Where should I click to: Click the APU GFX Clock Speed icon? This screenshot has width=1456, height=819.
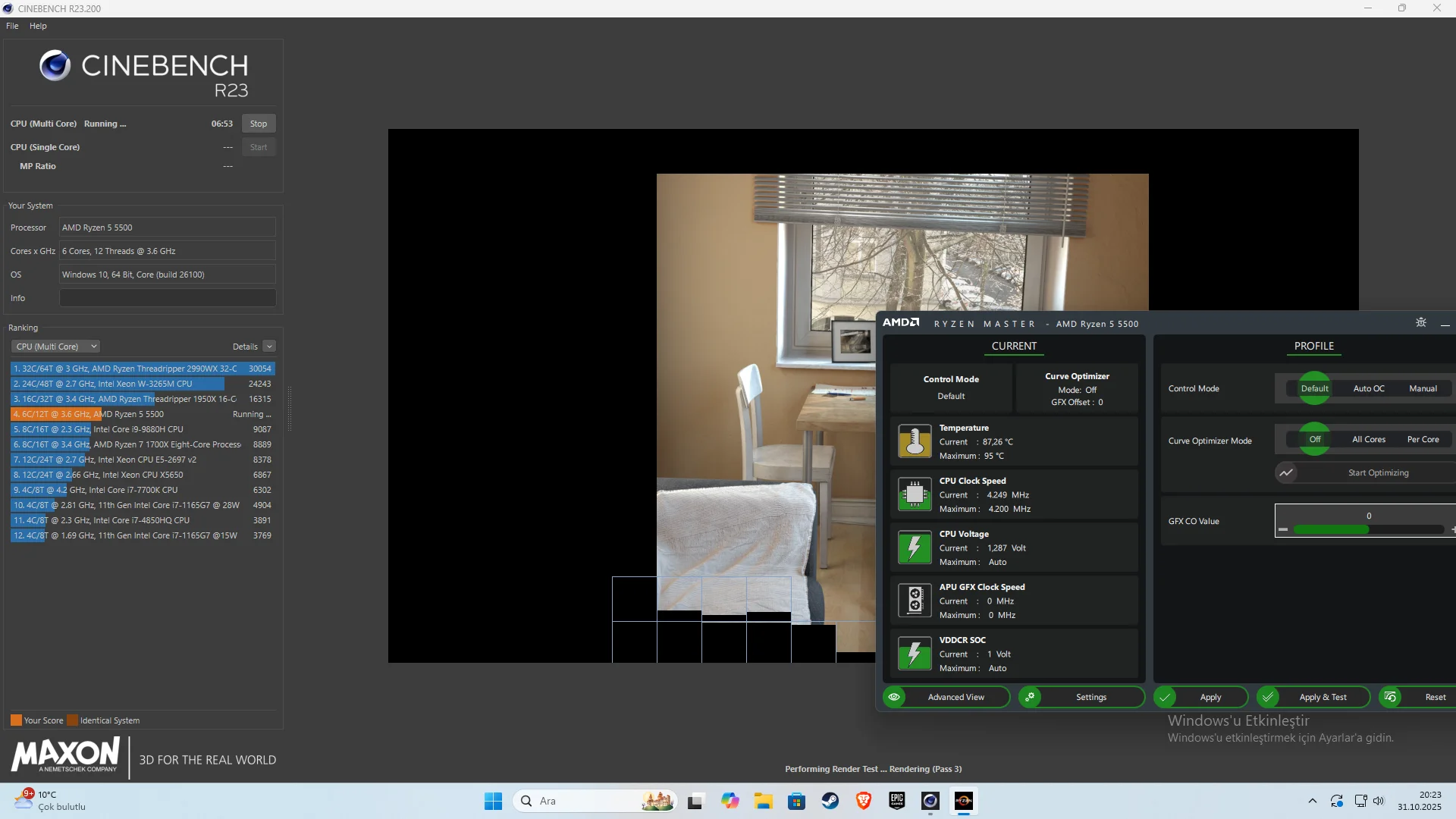(915, 601)
